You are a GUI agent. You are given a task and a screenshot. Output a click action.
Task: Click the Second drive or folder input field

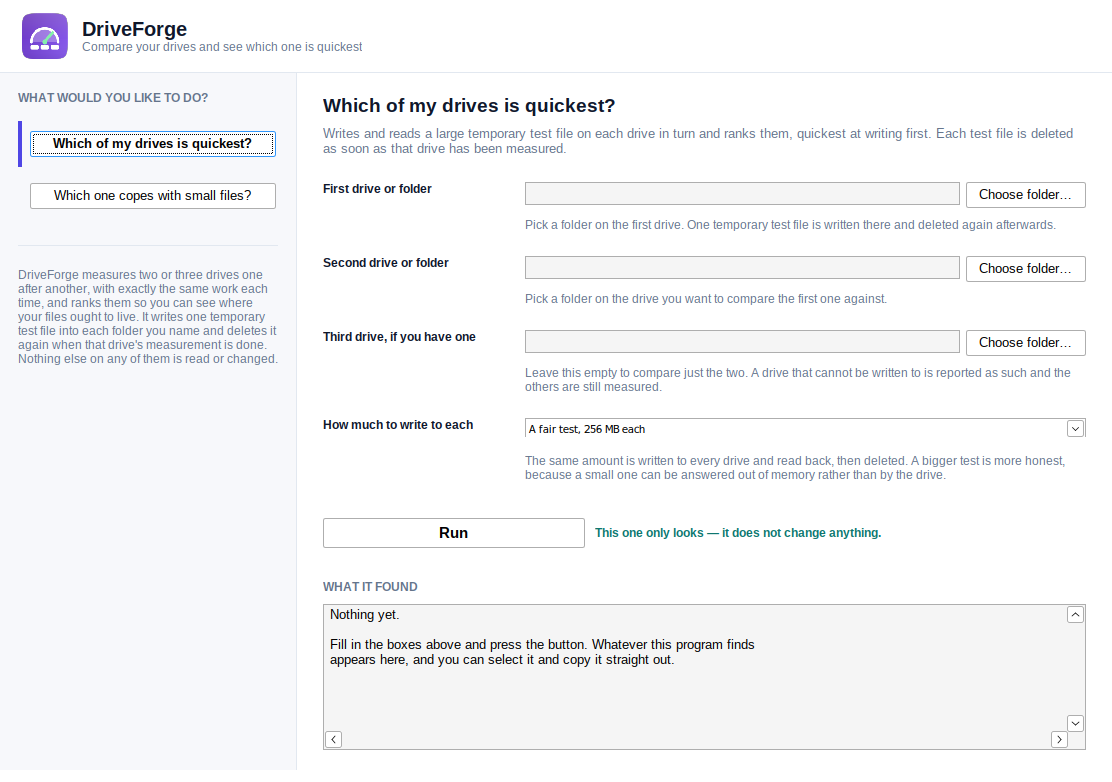[x=742, y=267]
